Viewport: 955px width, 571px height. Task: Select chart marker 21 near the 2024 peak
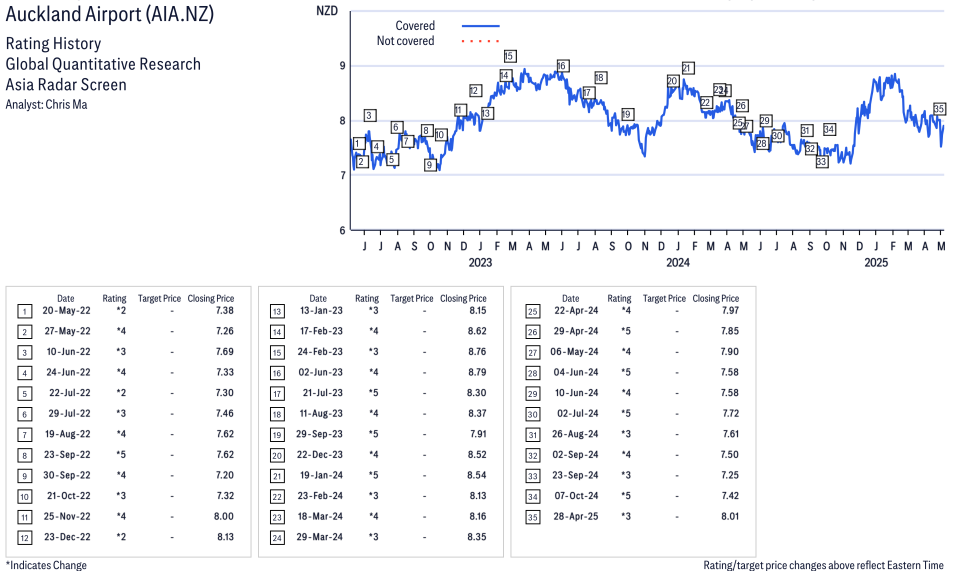coord(688,68)
